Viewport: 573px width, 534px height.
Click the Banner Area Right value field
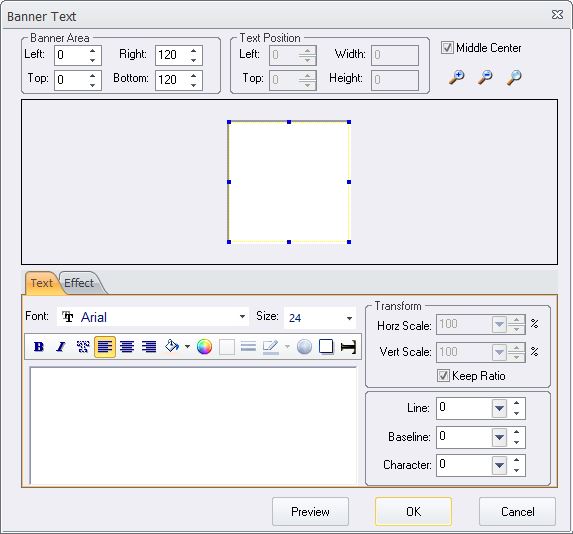[x=172, y=55]
